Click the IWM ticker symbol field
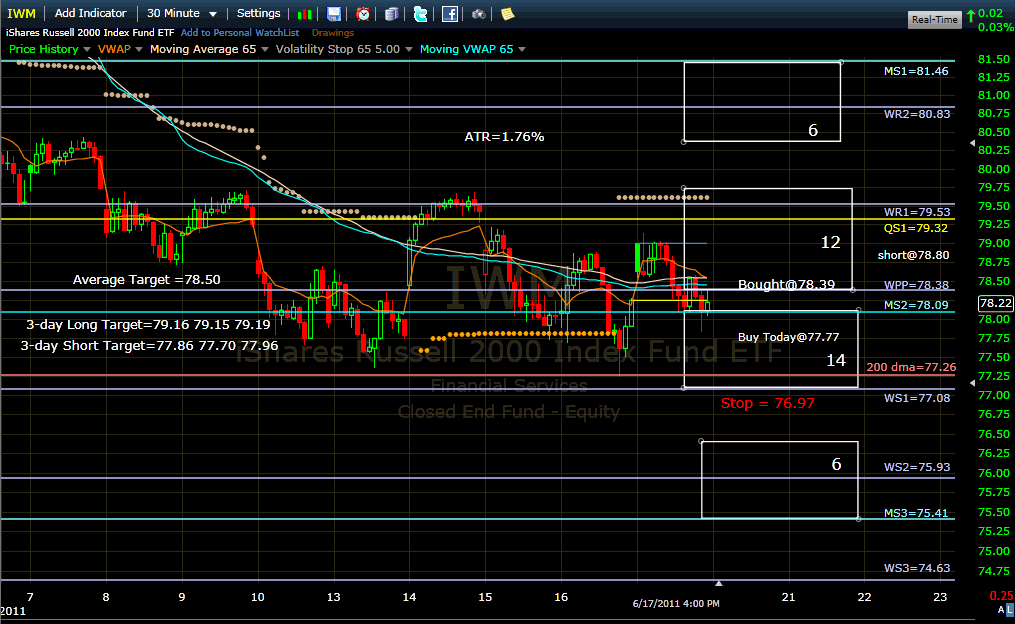This screenshot has height=624, width=1015. point(22,14)
